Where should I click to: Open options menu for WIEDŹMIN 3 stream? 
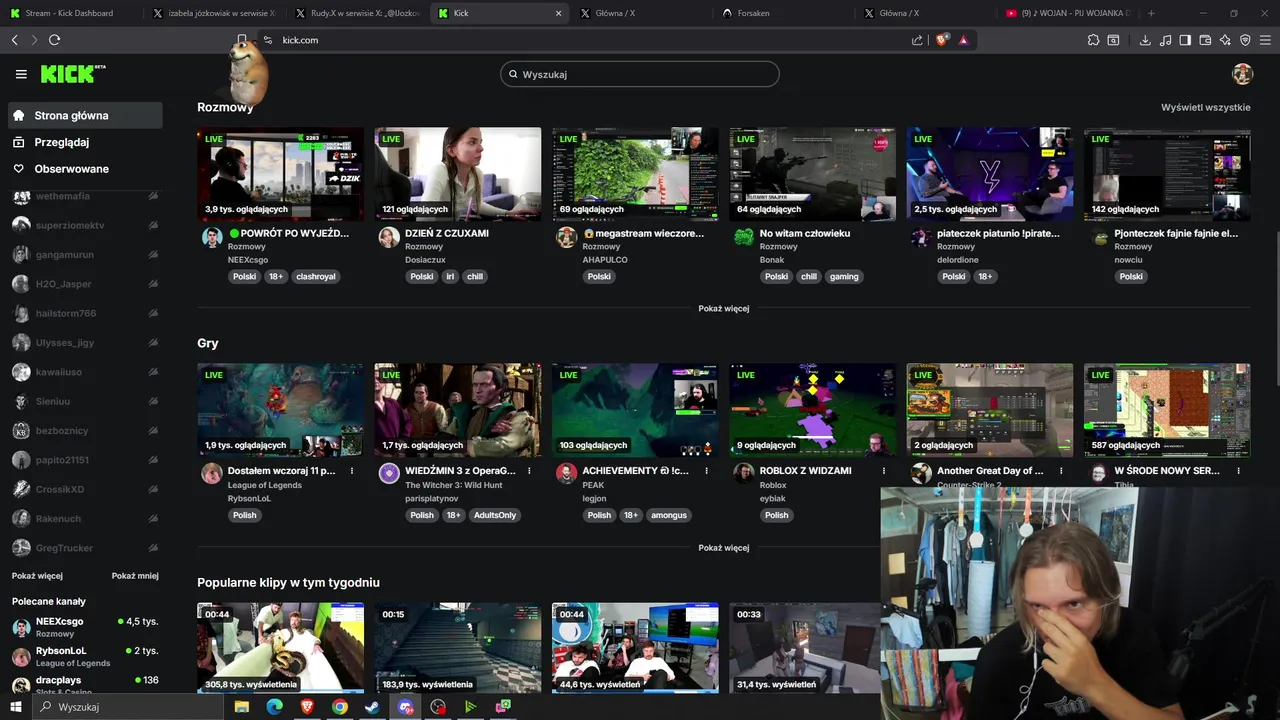(529, 470)
